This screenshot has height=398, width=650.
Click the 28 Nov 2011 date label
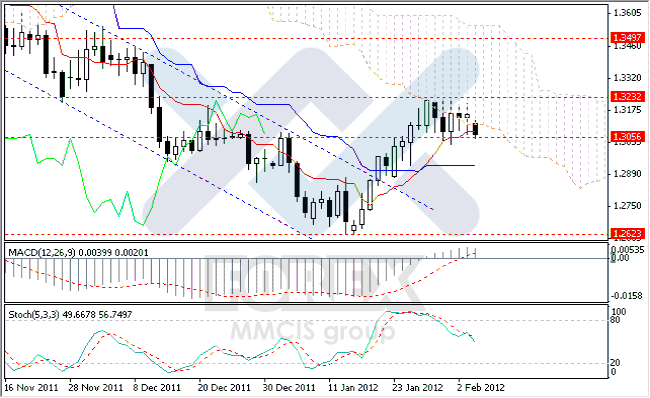pyautogui.click(x=96, y=388)
